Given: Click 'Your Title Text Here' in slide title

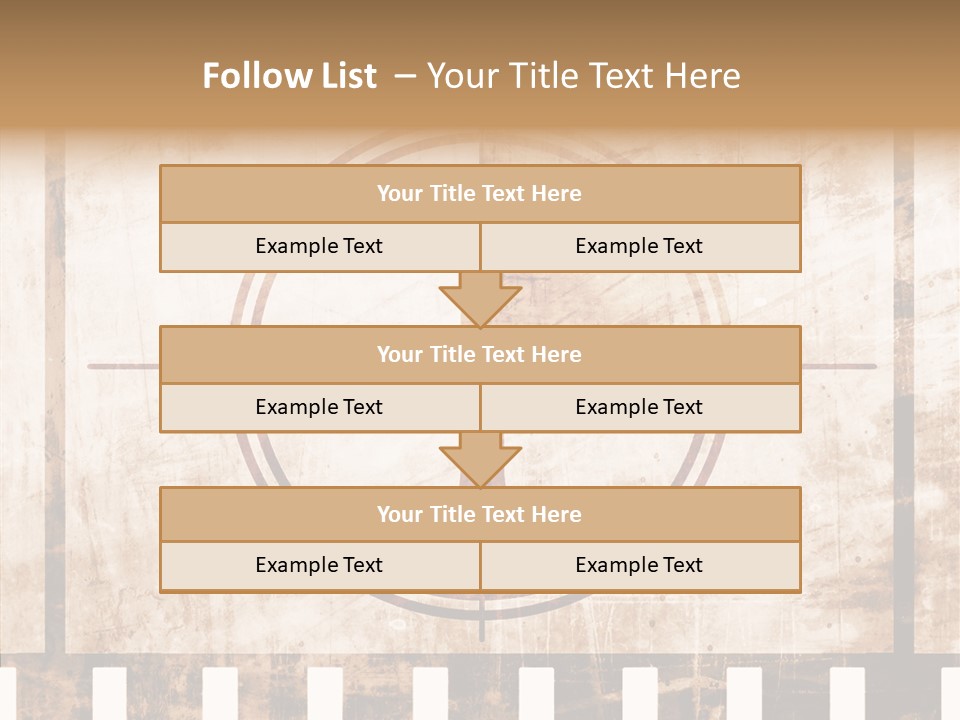Looking at the screenshot, I should coord(583,76).
